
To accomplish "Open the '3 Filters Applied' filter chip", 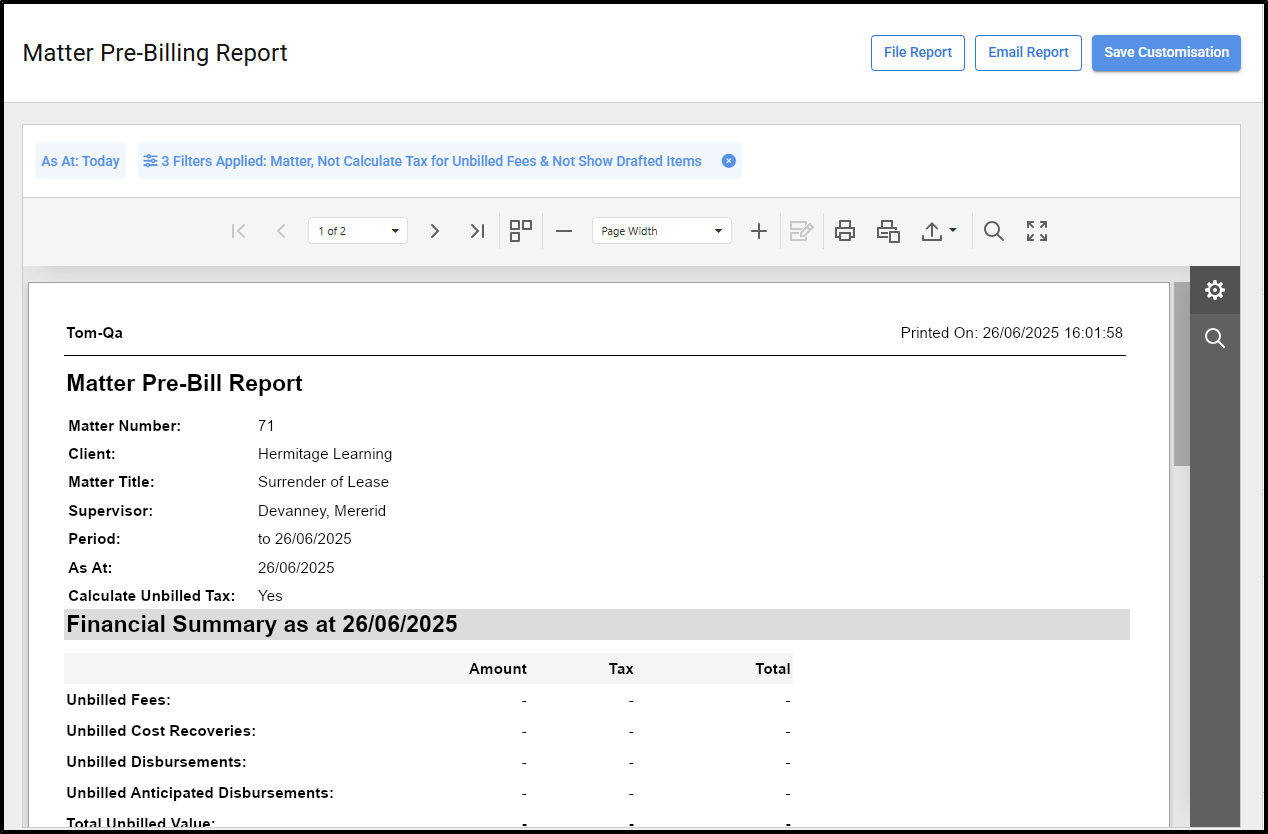I will pos(430,161).
